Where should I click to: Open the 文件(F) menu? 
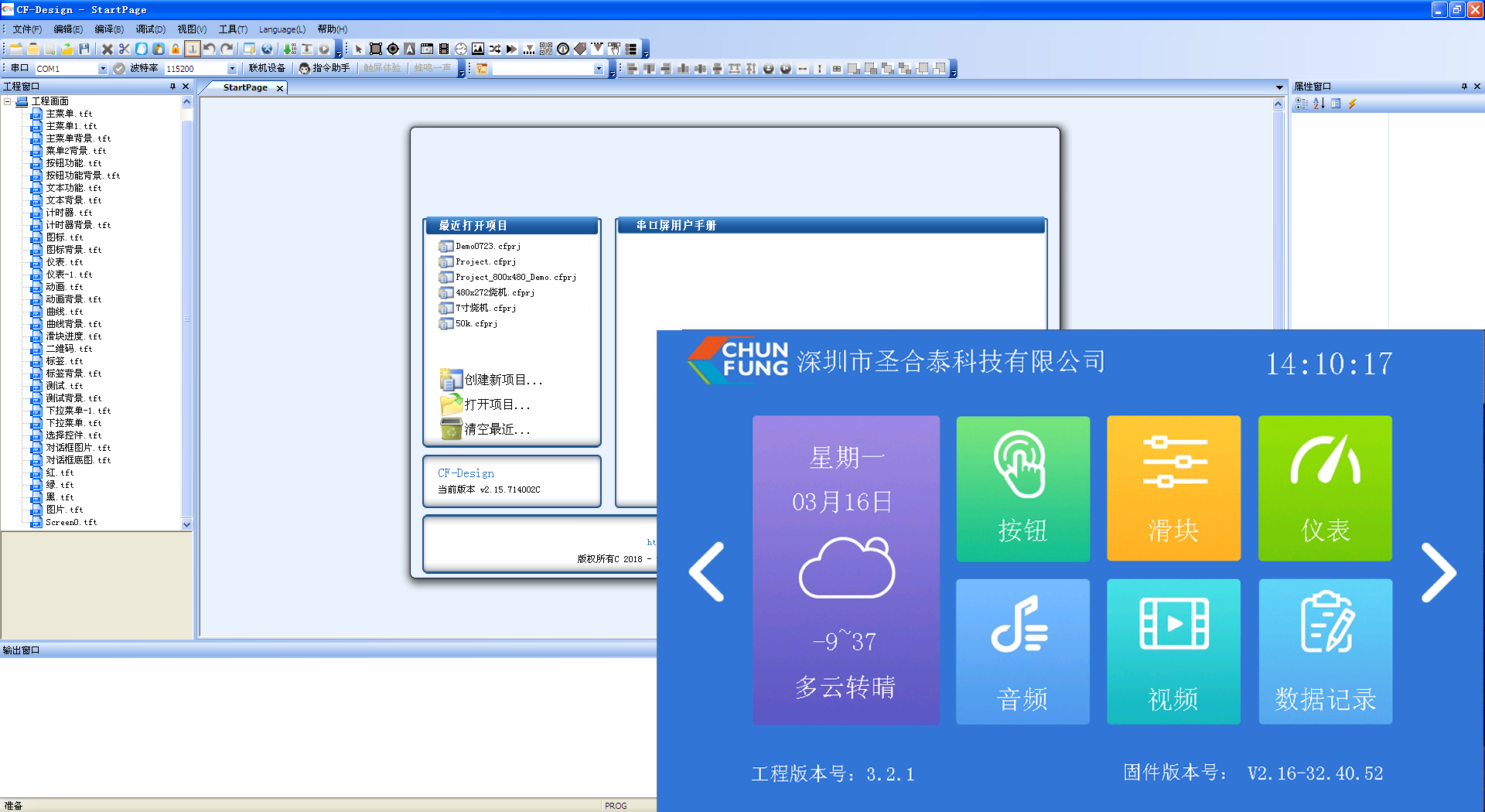point(27,29)
